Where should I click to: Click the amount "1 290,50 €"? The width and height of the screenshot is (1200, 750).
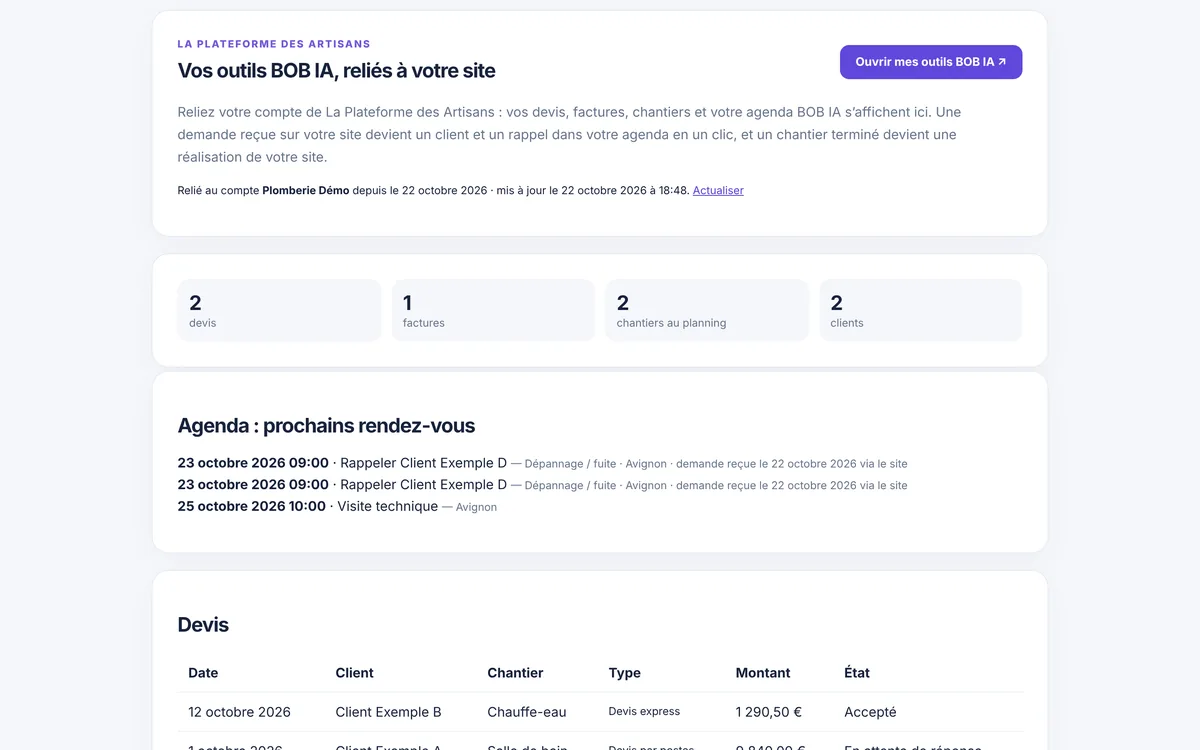click(x=769, y=712)
